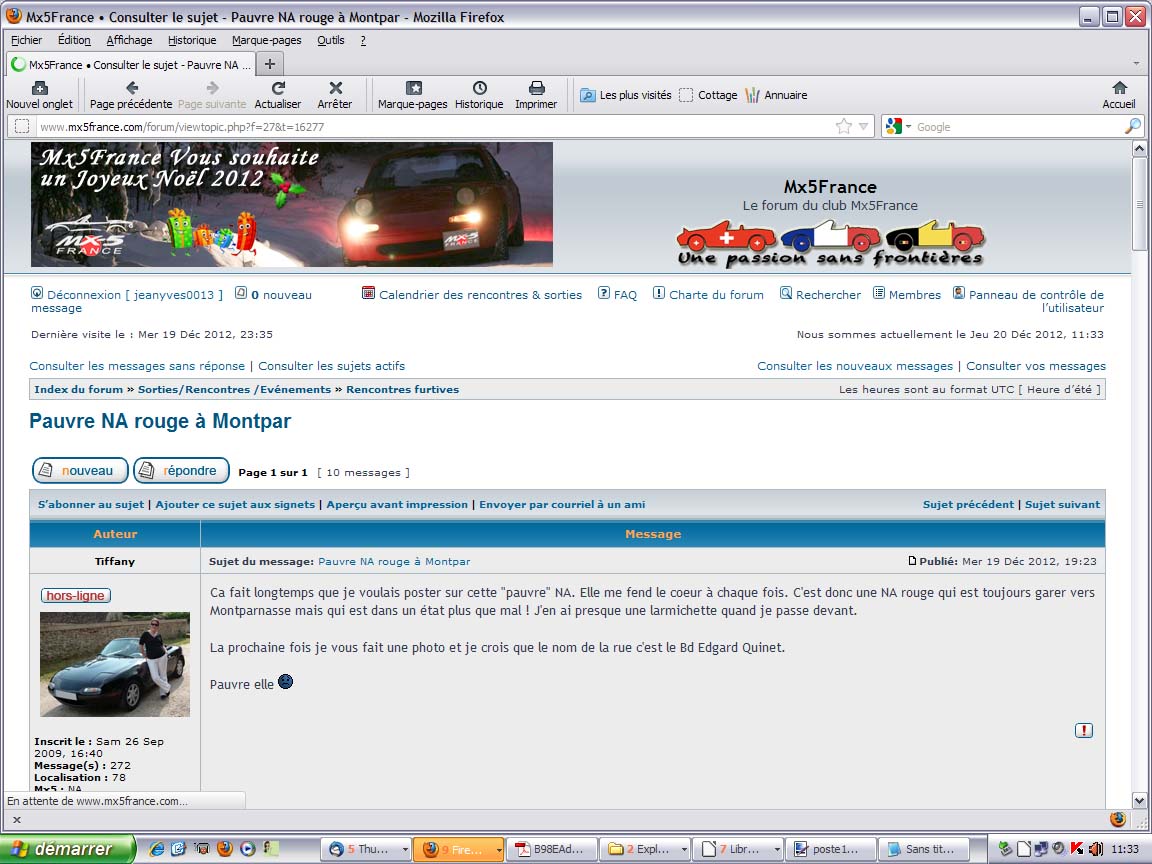Viewport: 1152px width, 864px height.
Task: Stop loading with Arrêter button
Action: tap(335, 96)
